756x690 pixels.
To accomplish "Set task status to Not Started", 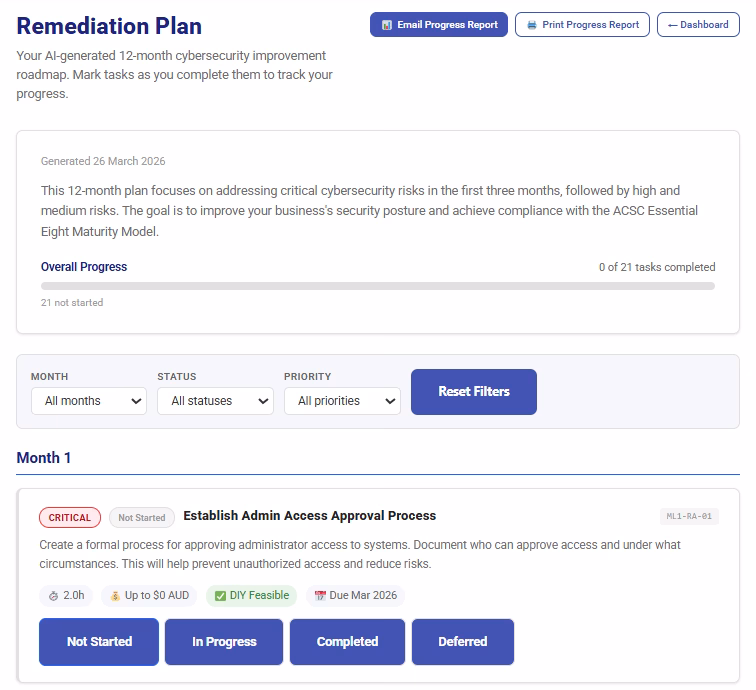I will (99, 642).
